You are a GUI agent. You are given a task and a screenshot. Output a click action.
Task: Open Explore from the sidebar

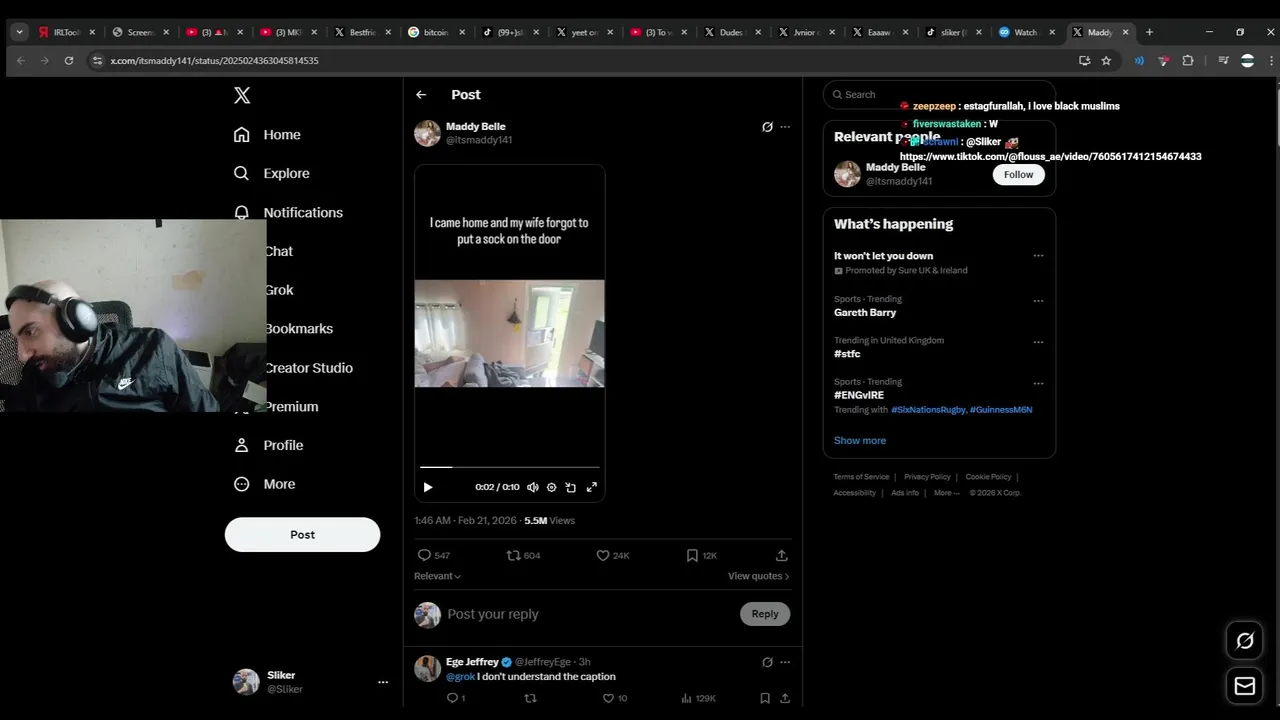coord(271,173)
